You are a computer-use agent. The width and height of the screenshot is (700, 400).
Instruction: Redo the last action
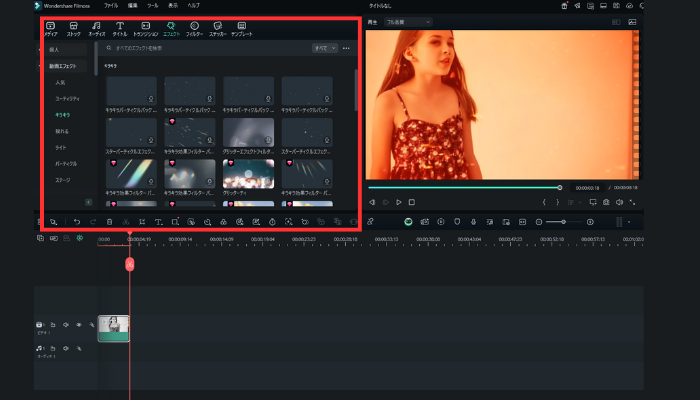(93, 221)
